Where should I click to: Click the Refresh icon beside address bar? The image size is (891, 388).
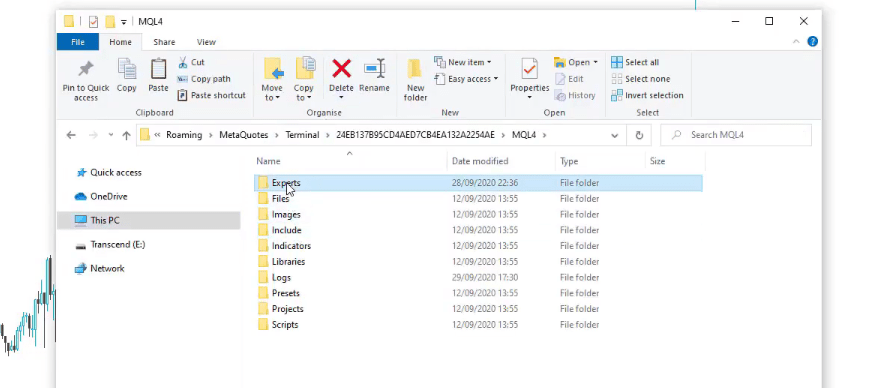point(639,135)
